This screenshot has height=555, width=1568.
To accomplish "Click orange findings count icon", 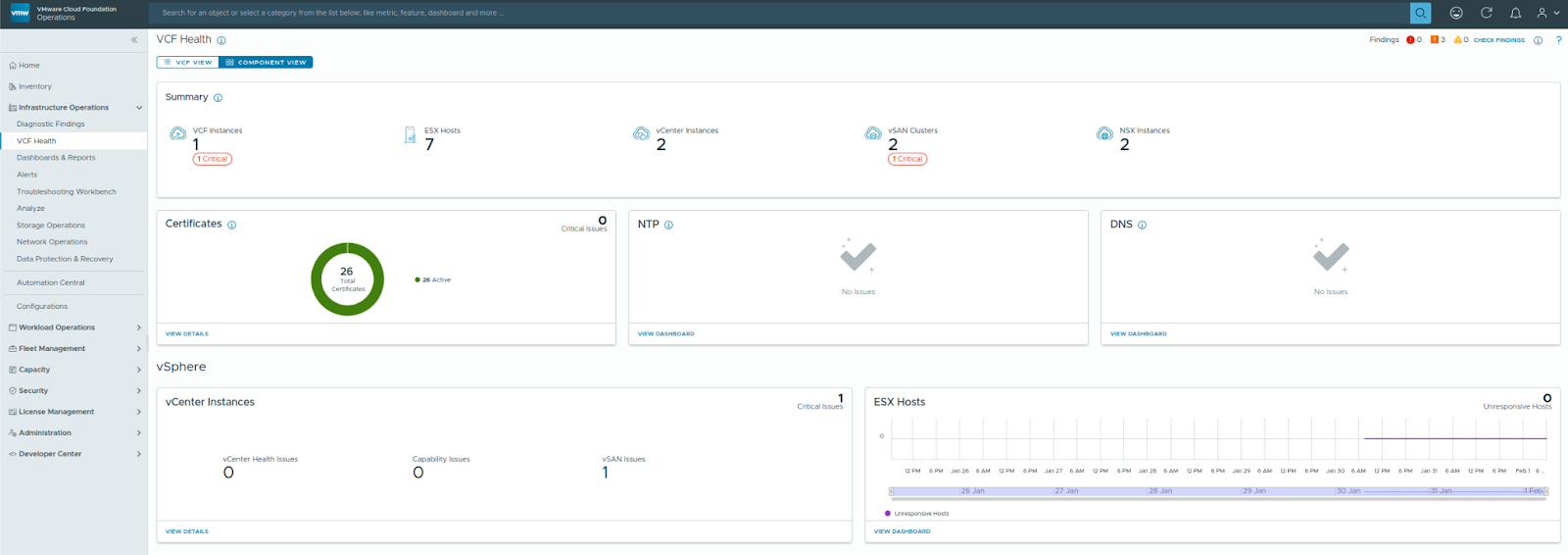I will pyautogui.click(x=1435, y=40).
